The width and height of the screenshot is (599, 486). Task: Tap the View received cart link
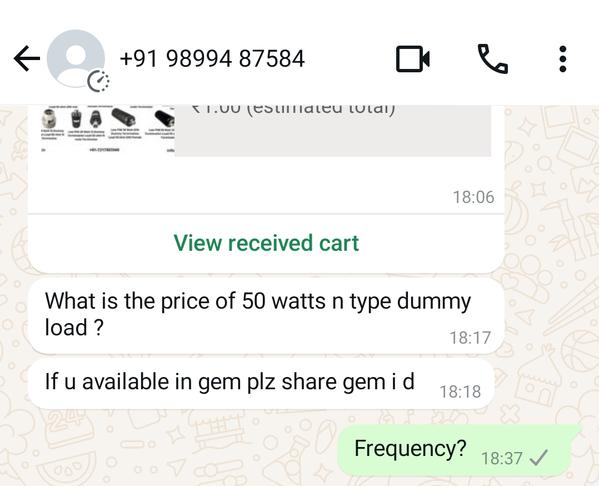coord(266,243)
